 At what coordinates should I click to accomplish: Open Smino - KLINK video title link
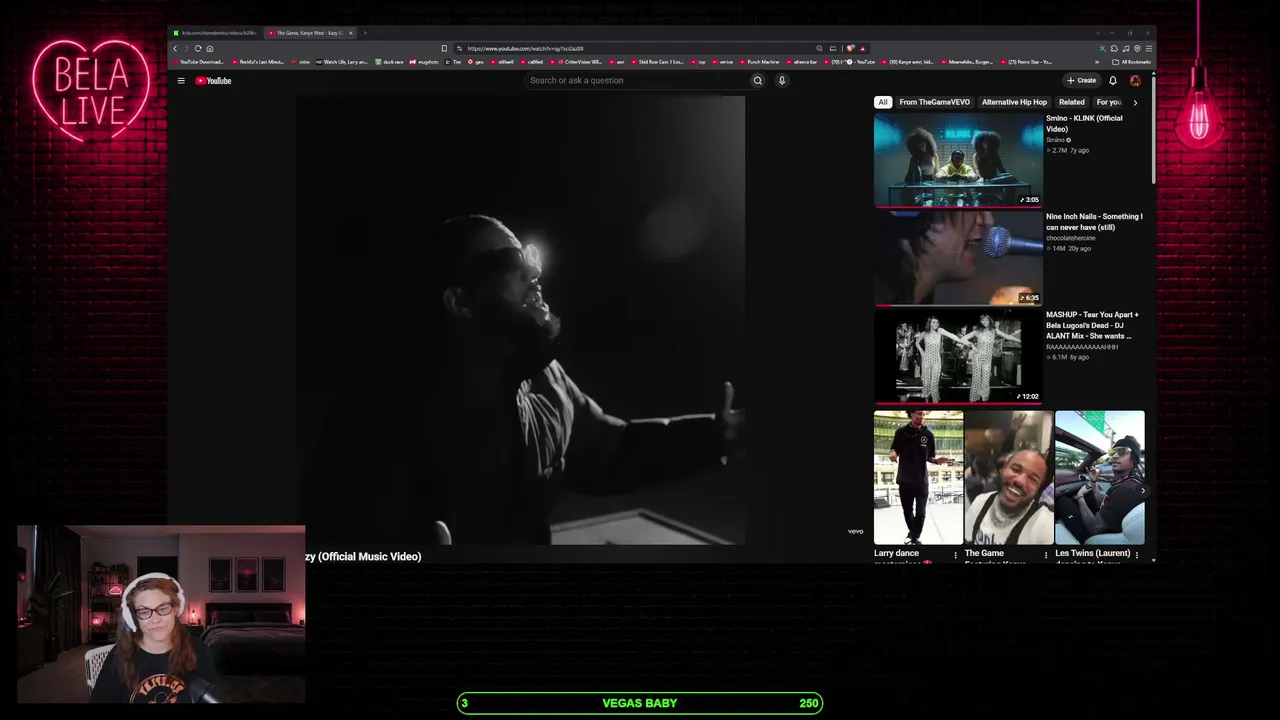point(1084,124)
